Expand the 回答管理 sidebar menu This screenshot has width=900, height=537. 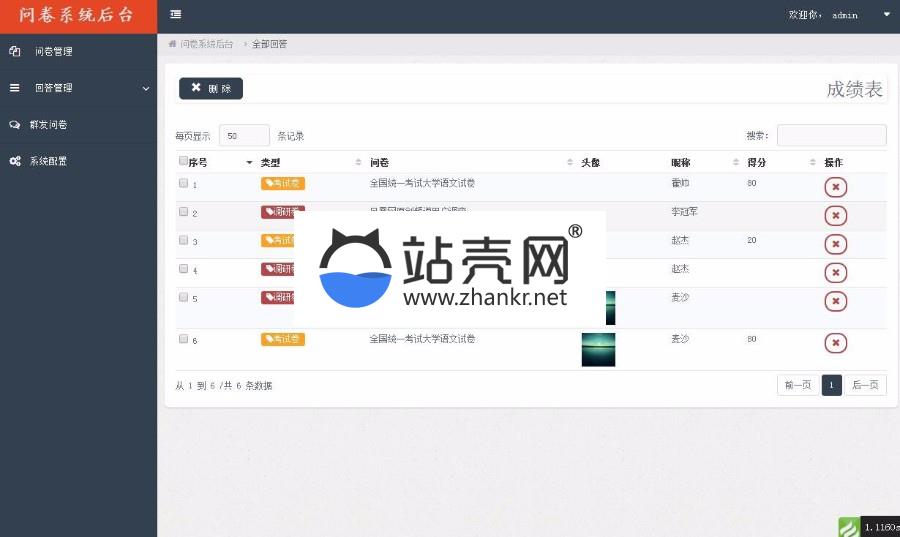[78, 88]
